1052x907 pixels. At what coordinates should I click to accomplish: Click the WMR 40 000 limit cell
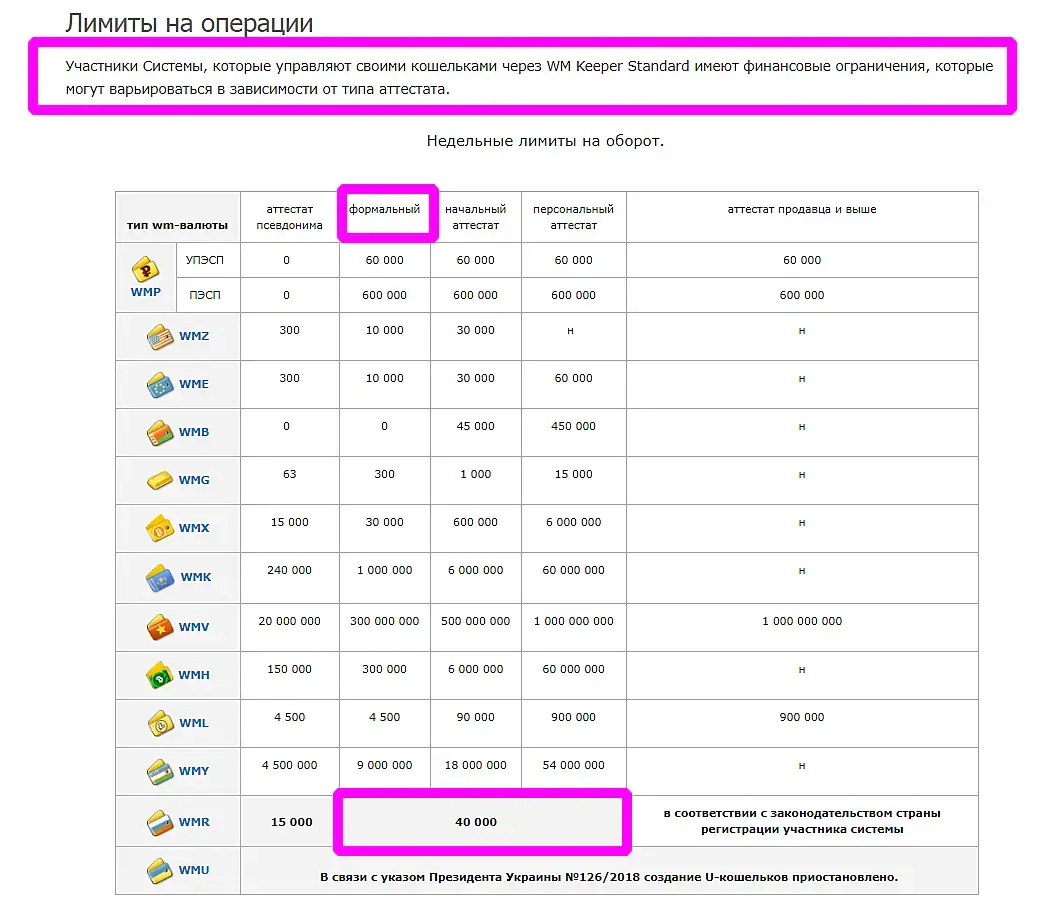point(476,822)
